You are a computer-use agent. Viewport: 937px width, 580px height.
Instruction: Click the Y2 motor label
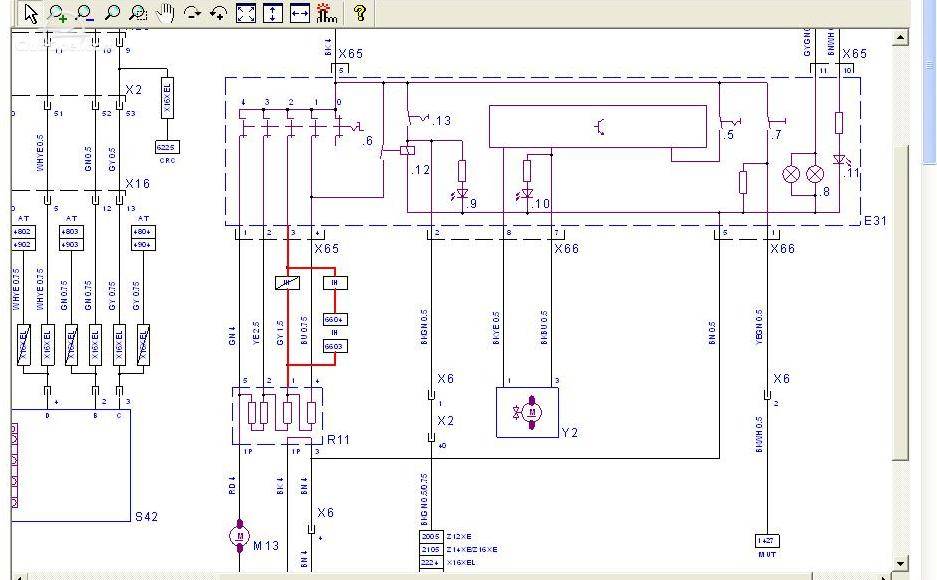pos(570,432)
